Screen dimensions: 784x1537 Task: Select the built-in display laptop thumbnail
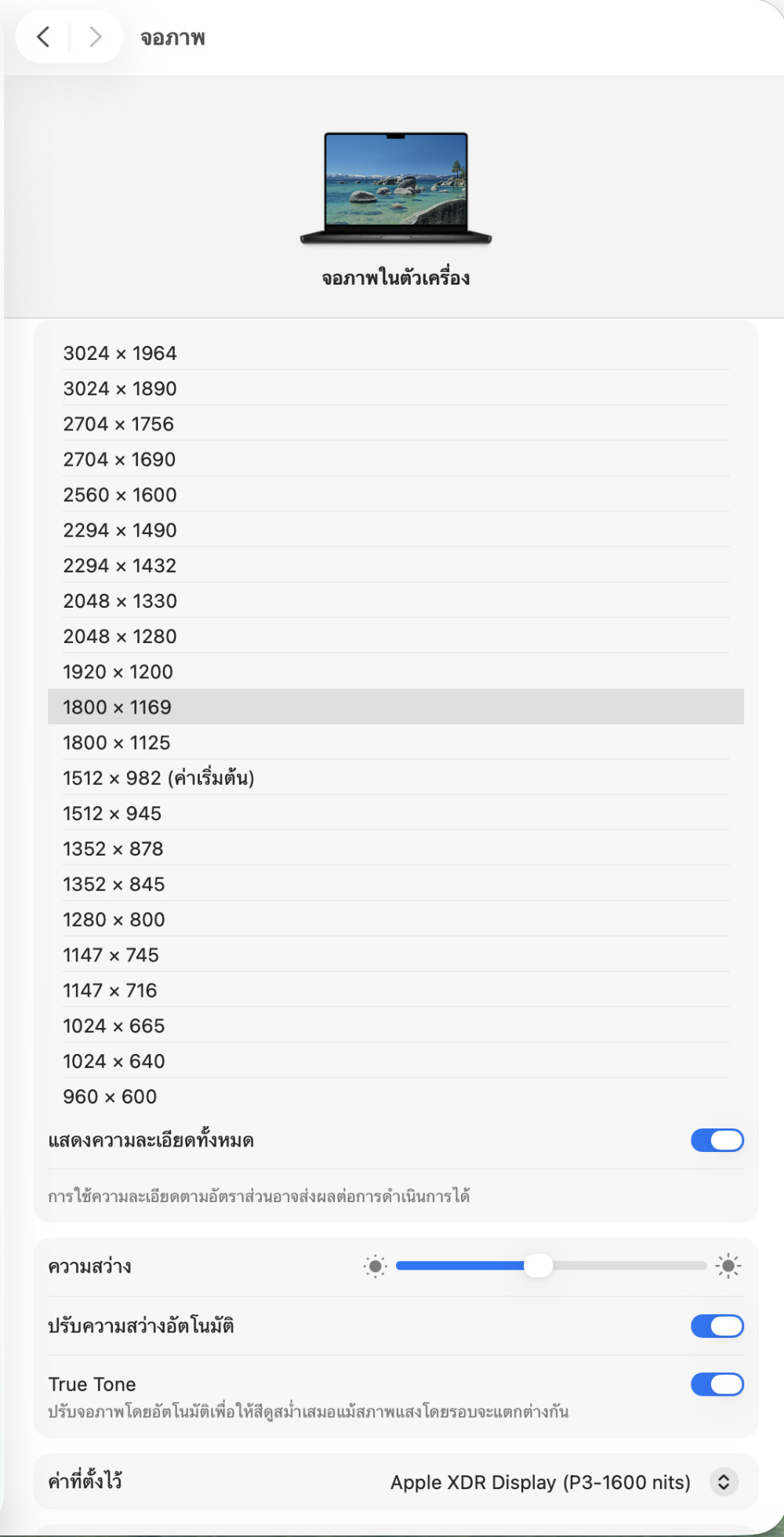click(396, 188)
